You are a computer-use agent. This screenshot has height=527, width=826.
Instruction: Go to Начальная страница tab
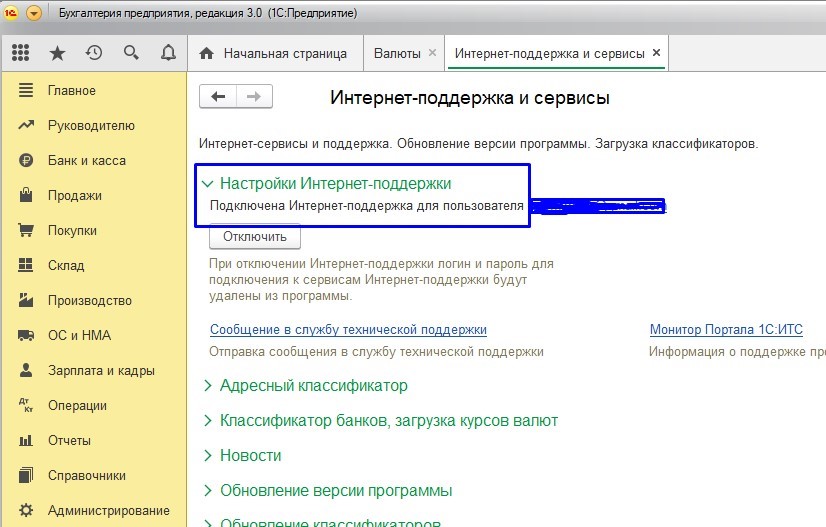coord(284,53)
